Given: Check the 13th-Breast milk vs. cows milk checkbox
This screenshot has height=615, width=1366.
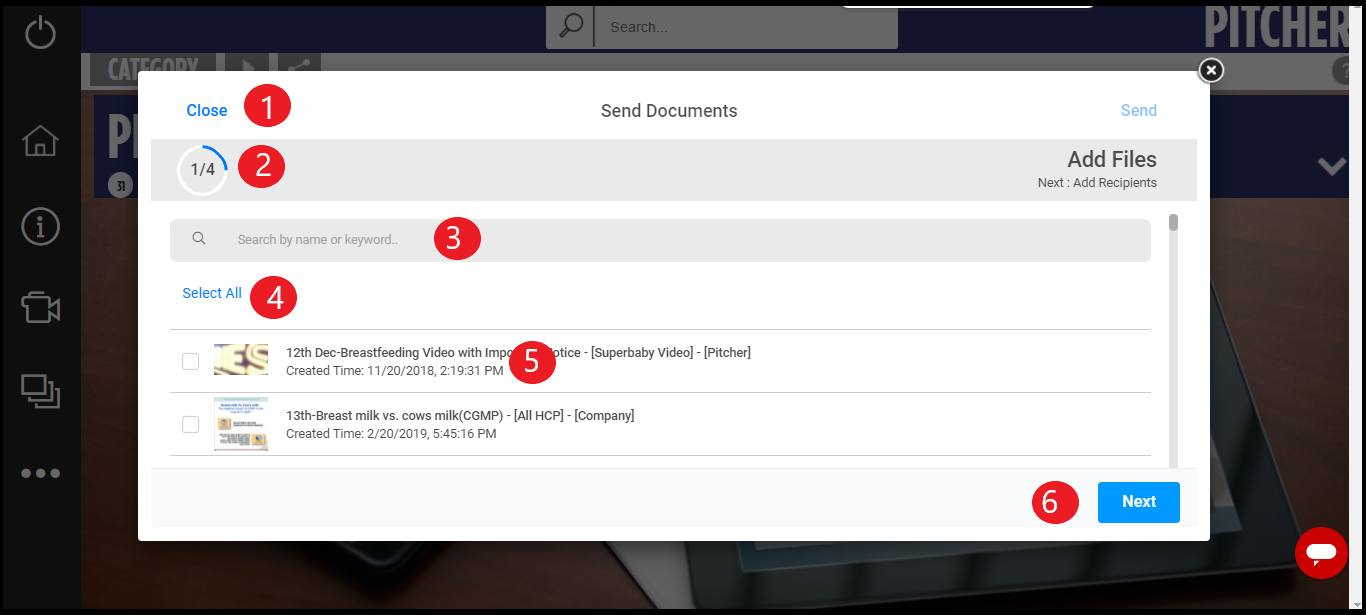Looking at the screenshot, I should click(x=191, y=424).
